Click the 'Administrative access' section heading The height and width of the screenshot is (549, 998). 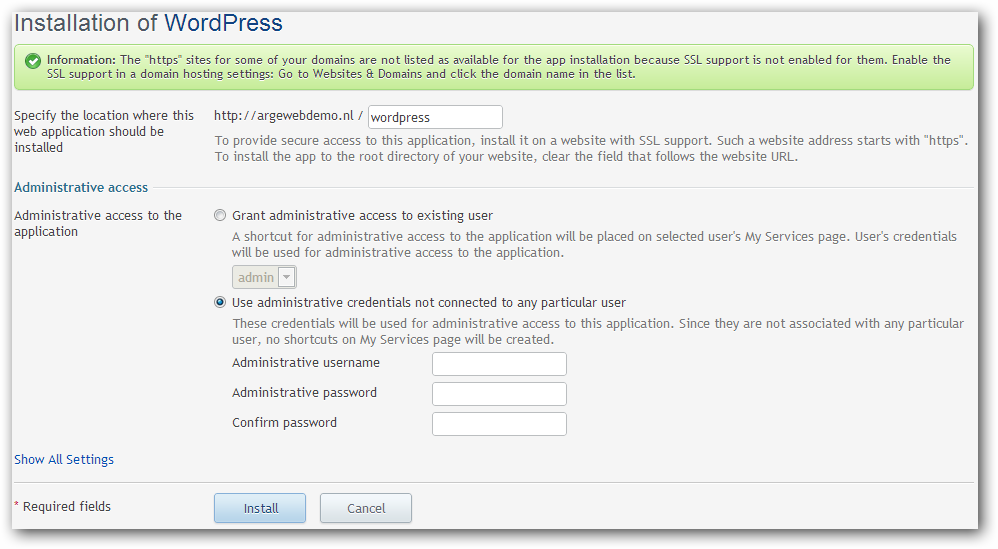pyautogui.click(x=81, y=188)
